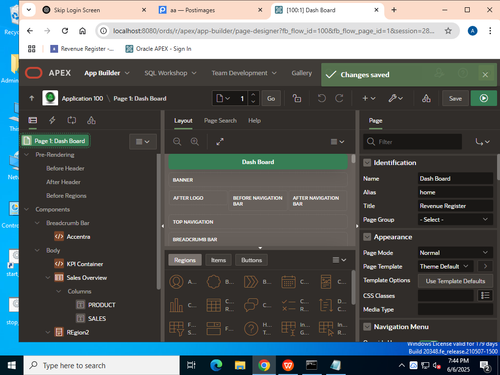
Task: Collapse the Appearance section
Action: 367,237
